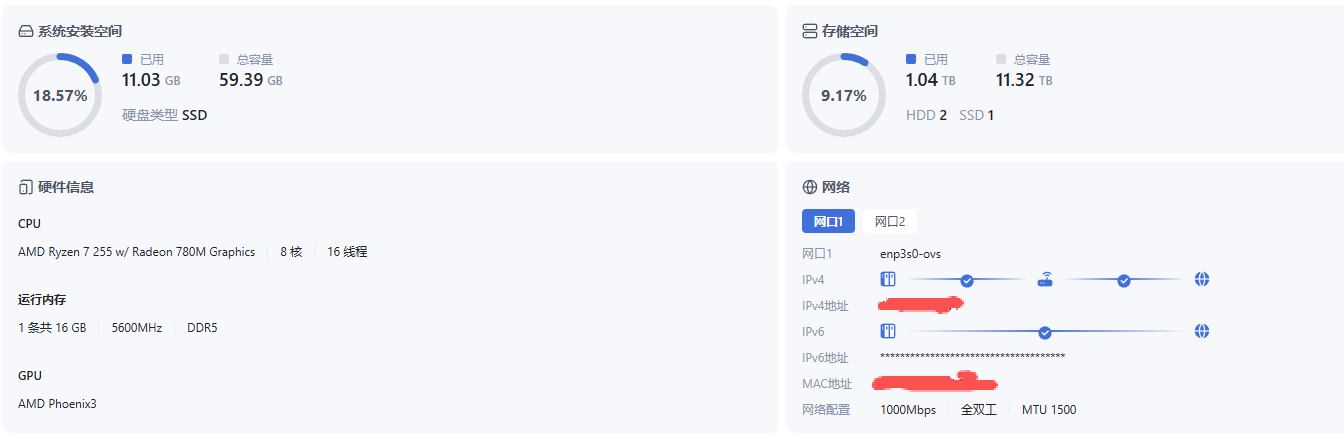Click the 9.17% storage usage ring
Viewport: 1344px width, 448px height.
[x=844, y=96]
